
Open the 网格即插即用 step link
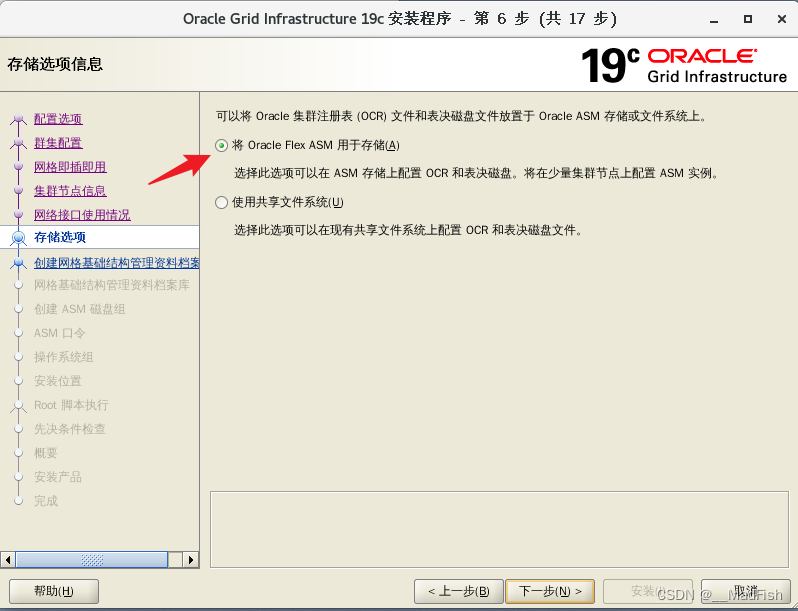point(70,167)
